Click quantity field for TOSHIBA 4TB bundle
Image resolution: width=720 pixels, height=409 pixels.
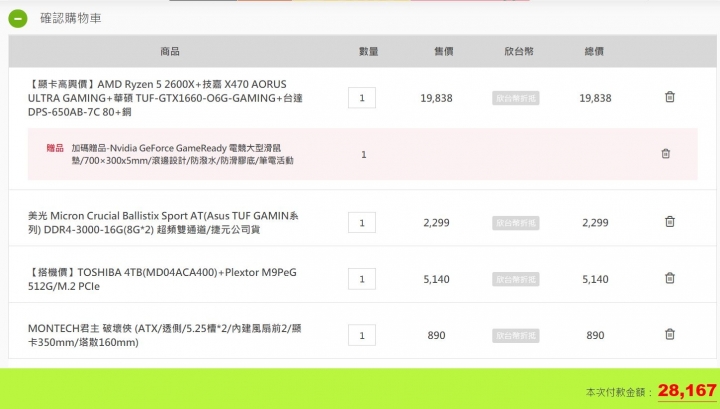coord(362,279)
